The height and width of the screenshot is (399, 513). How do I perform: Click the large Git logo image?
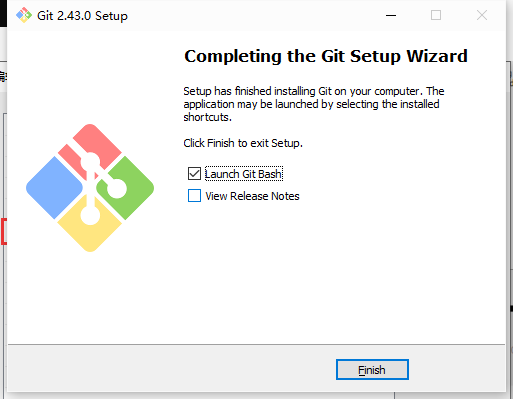click(90, 188)
